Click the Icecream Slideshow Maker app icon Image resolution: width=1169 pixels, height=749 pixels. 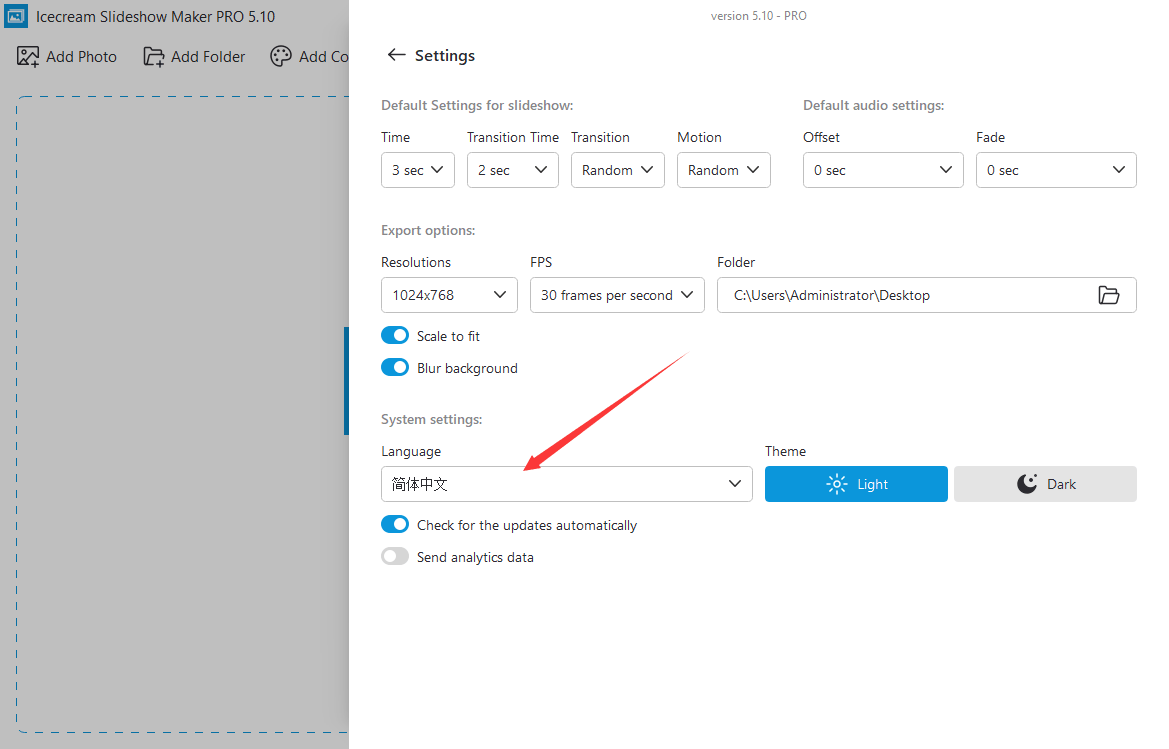click(17, 16)
